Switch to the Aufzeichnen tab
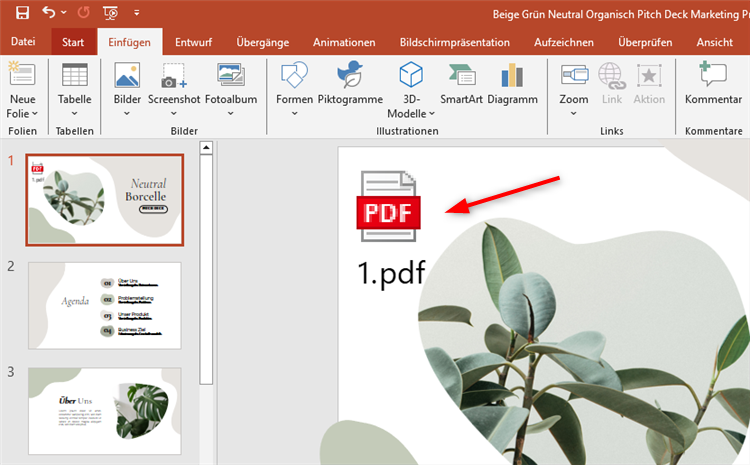 pyautogui.click(x=563, y=42)
